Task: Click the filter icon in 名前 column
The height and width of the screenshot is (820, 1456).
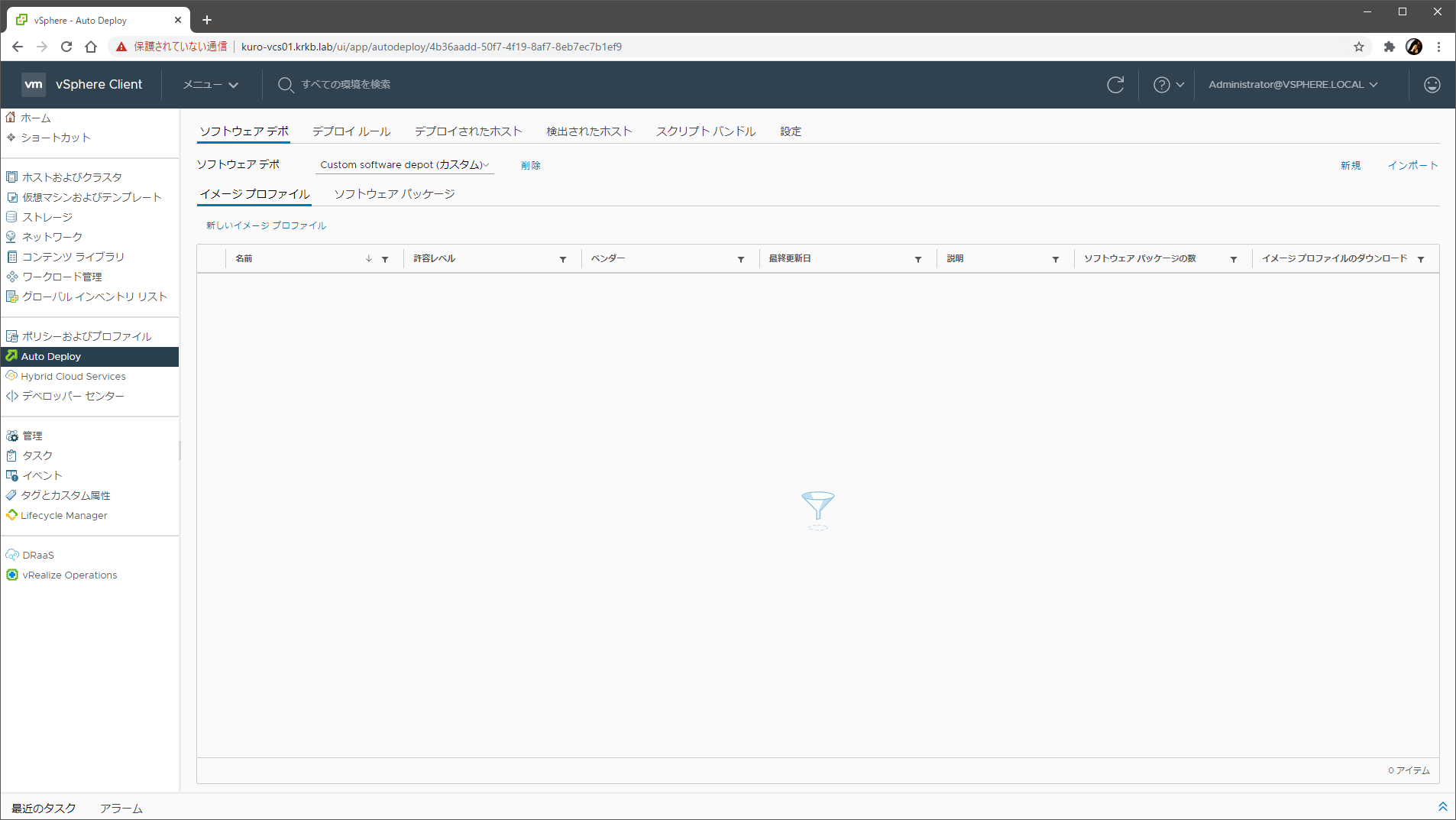Action: coord(385,259)
